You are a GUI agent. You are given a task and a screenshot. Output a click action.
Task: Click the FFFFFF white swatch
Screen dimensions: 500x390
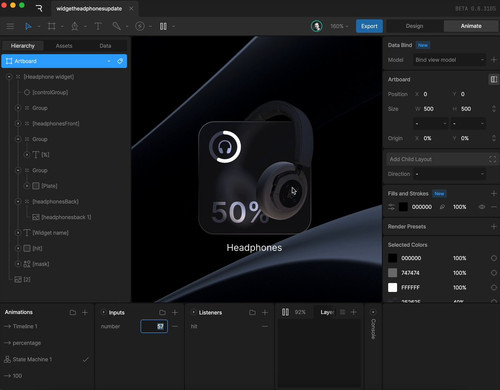tap(393, 287)
